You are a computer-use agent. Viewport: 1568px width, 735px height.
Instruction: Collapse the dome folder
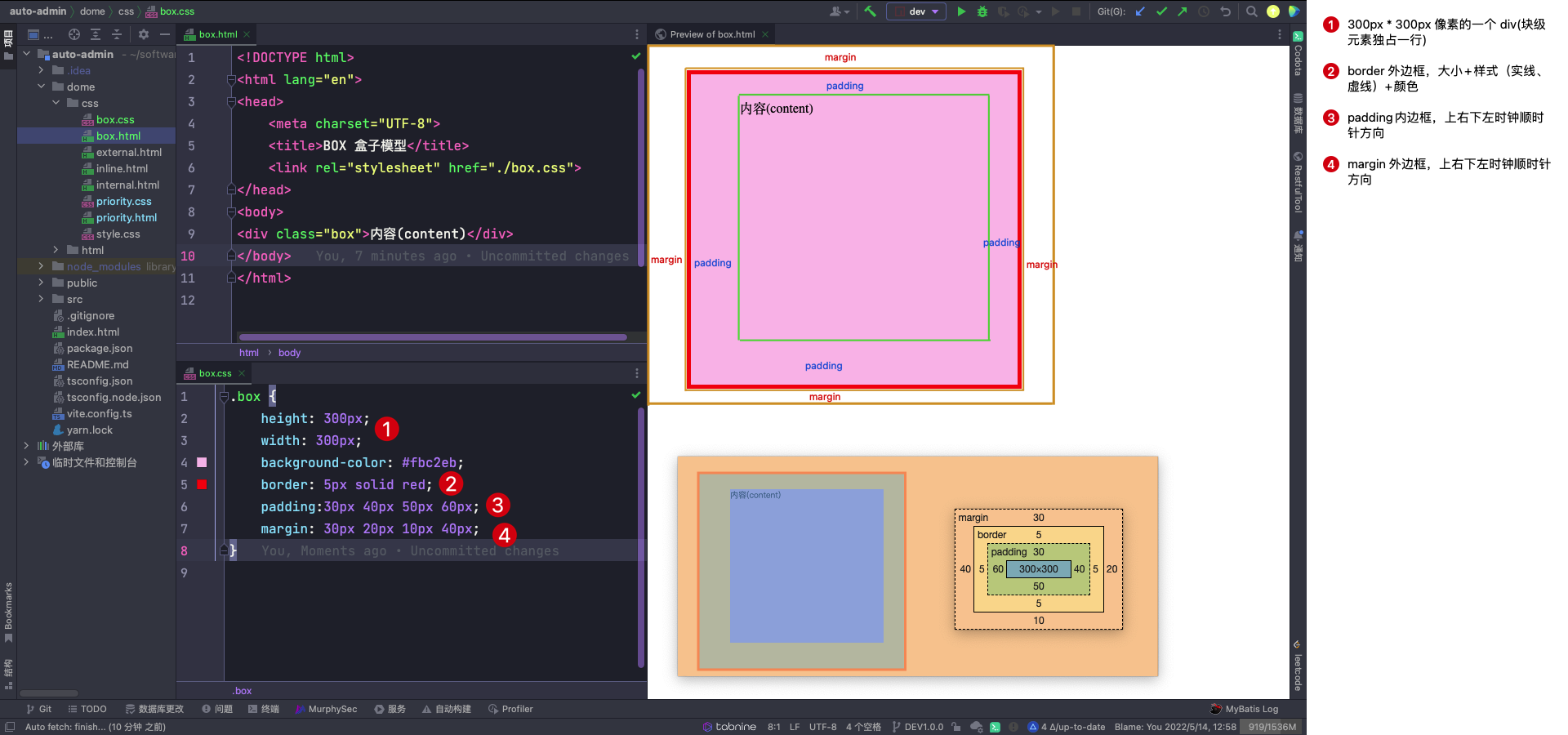tap(41, 87)
